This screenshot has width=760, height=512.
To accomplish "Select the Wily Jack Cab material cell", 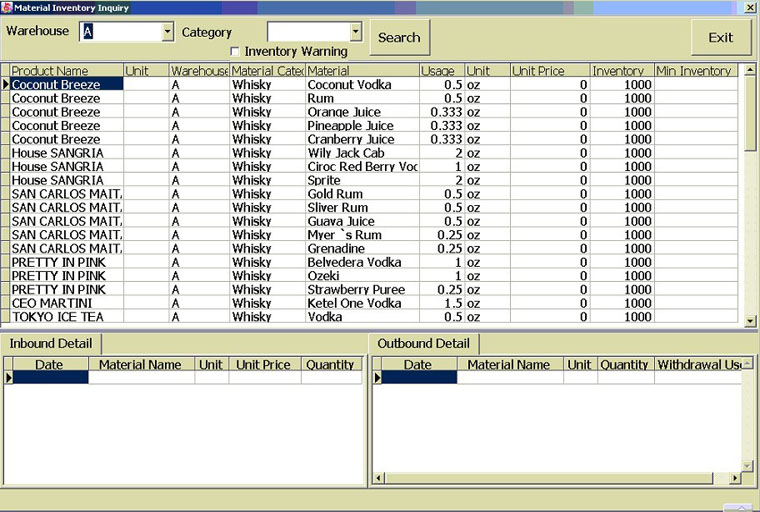I will (x=363, y=153).
